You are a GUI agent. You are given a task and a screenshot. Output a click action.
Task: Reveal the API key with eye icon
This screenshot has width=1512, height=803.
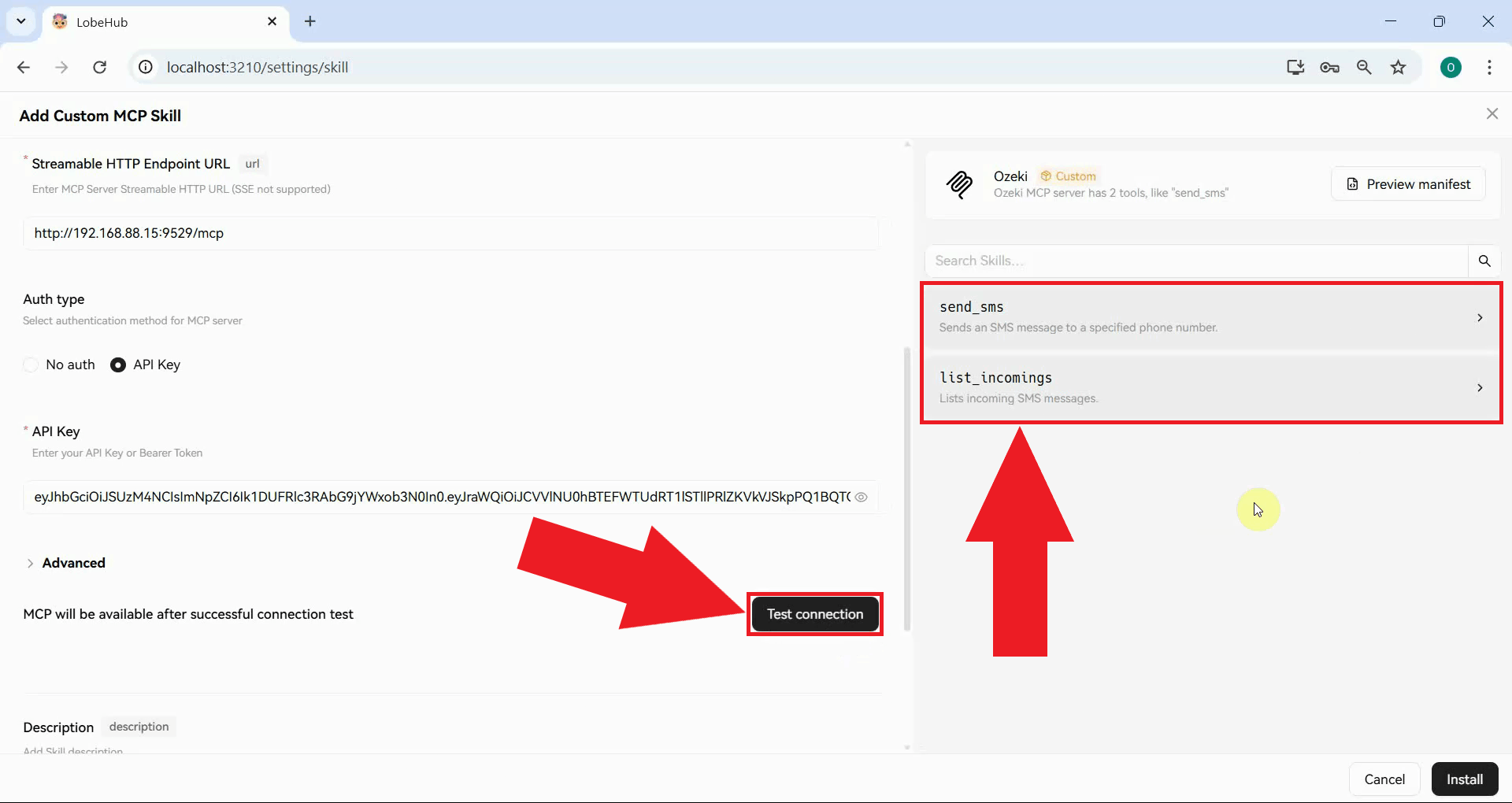pos(862,498)
